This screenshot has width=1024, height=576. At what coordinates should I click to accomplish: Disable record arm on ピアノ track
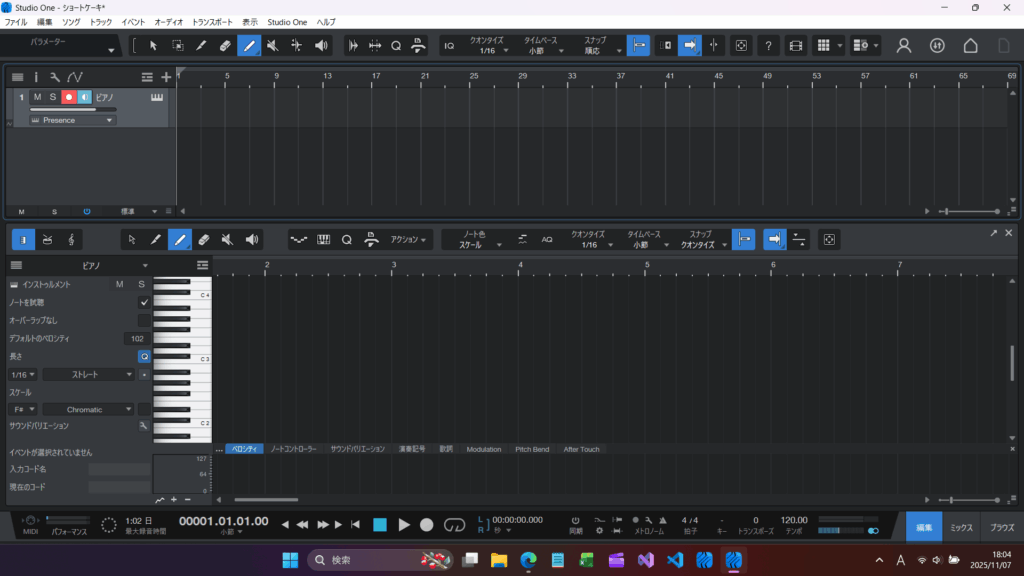[69, 97]
